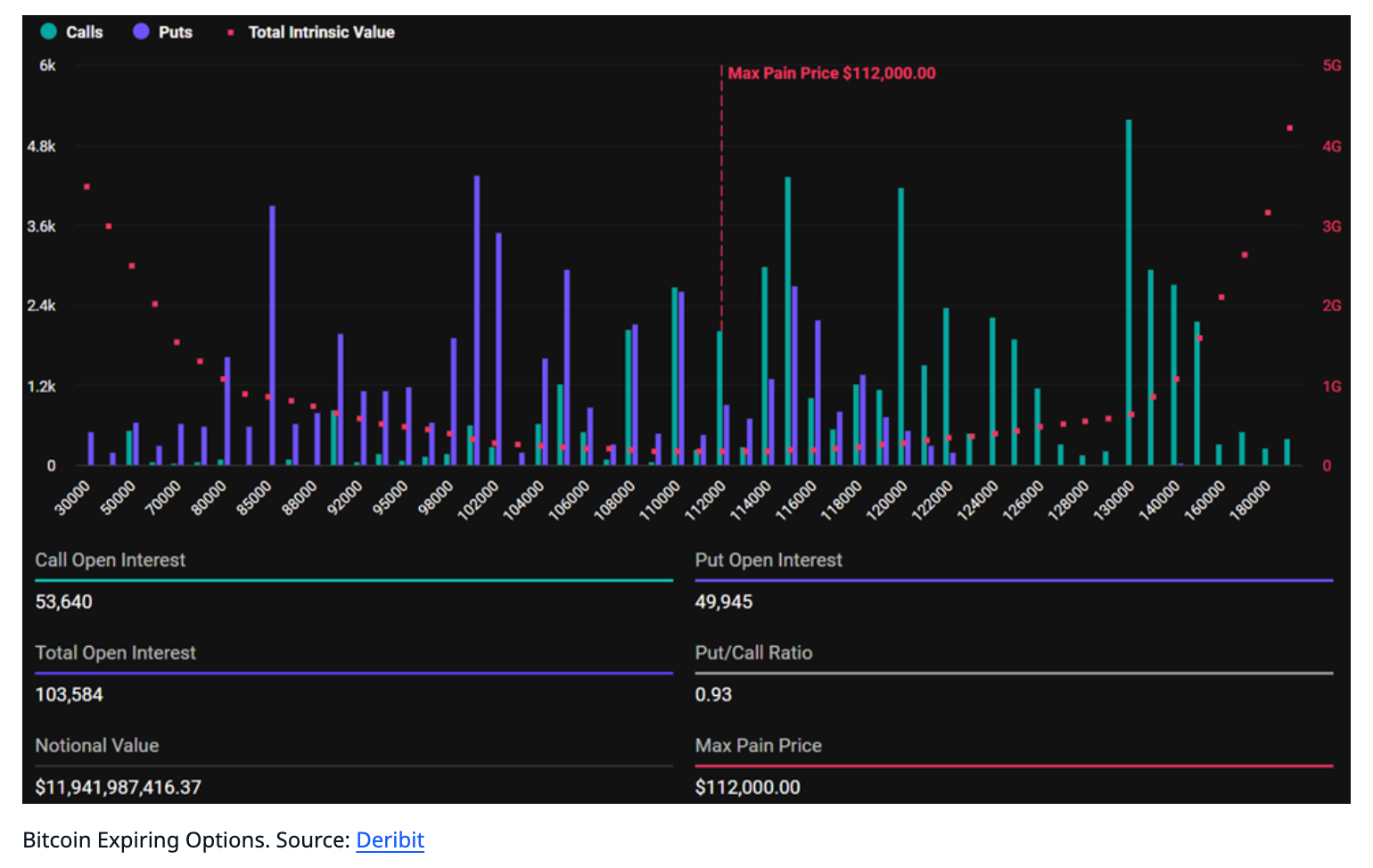Click the Total Open Interest value 103,584
Viewport: 1373px width, 868px height.
pyautogui.click(x=70, y=694)
